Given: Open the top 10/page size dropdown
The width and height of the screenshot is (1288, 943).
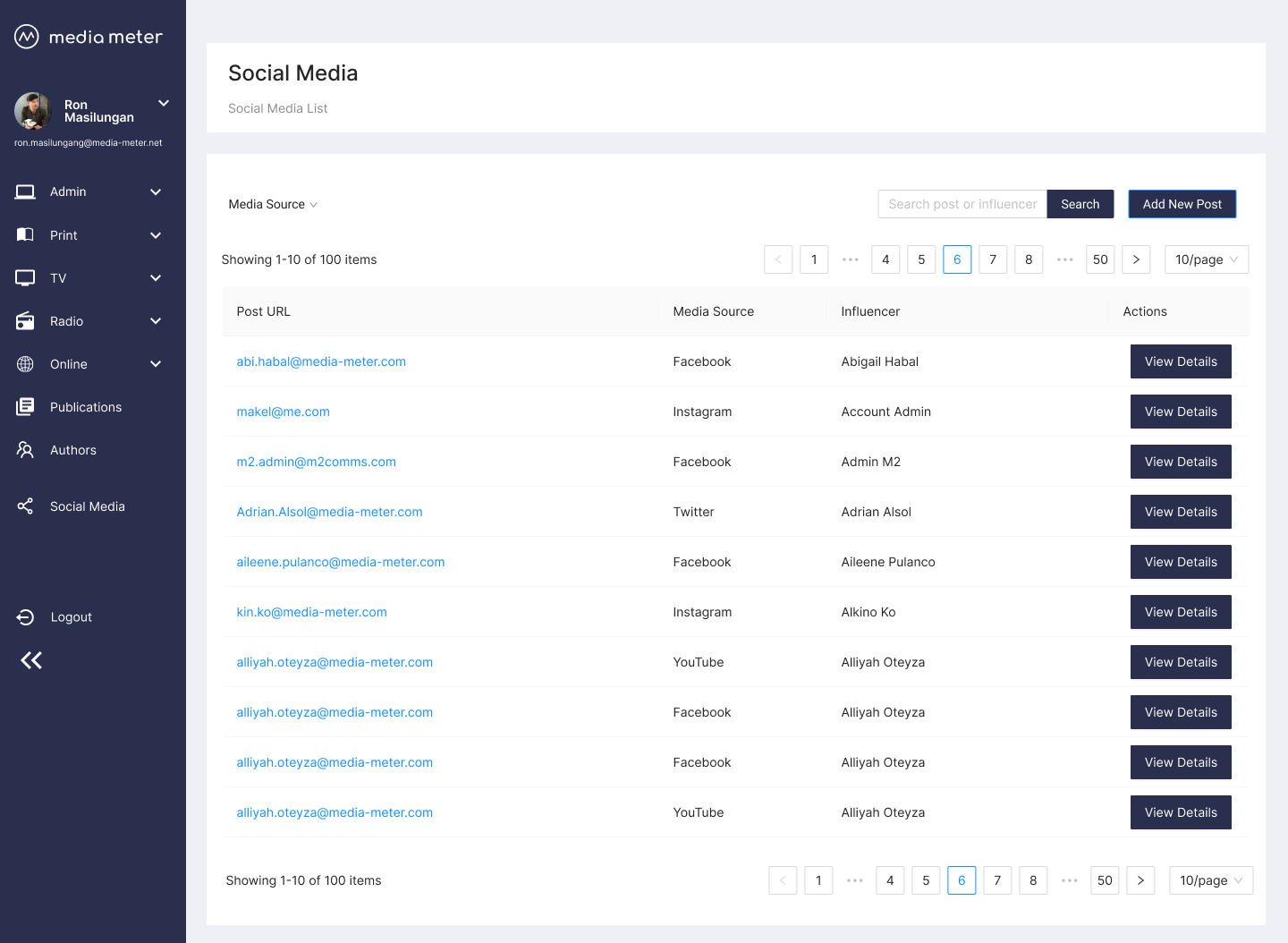Looking at the screenshot, I should (x=1206, y=259).
